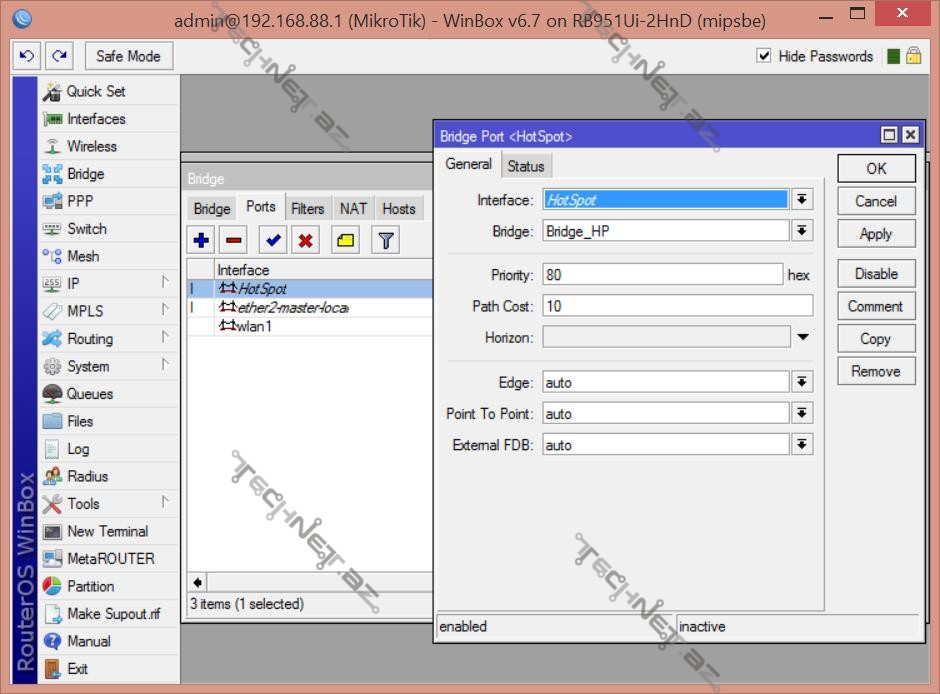Click the red minus remove icon
940x694 pixels.
tap(233, 240)
